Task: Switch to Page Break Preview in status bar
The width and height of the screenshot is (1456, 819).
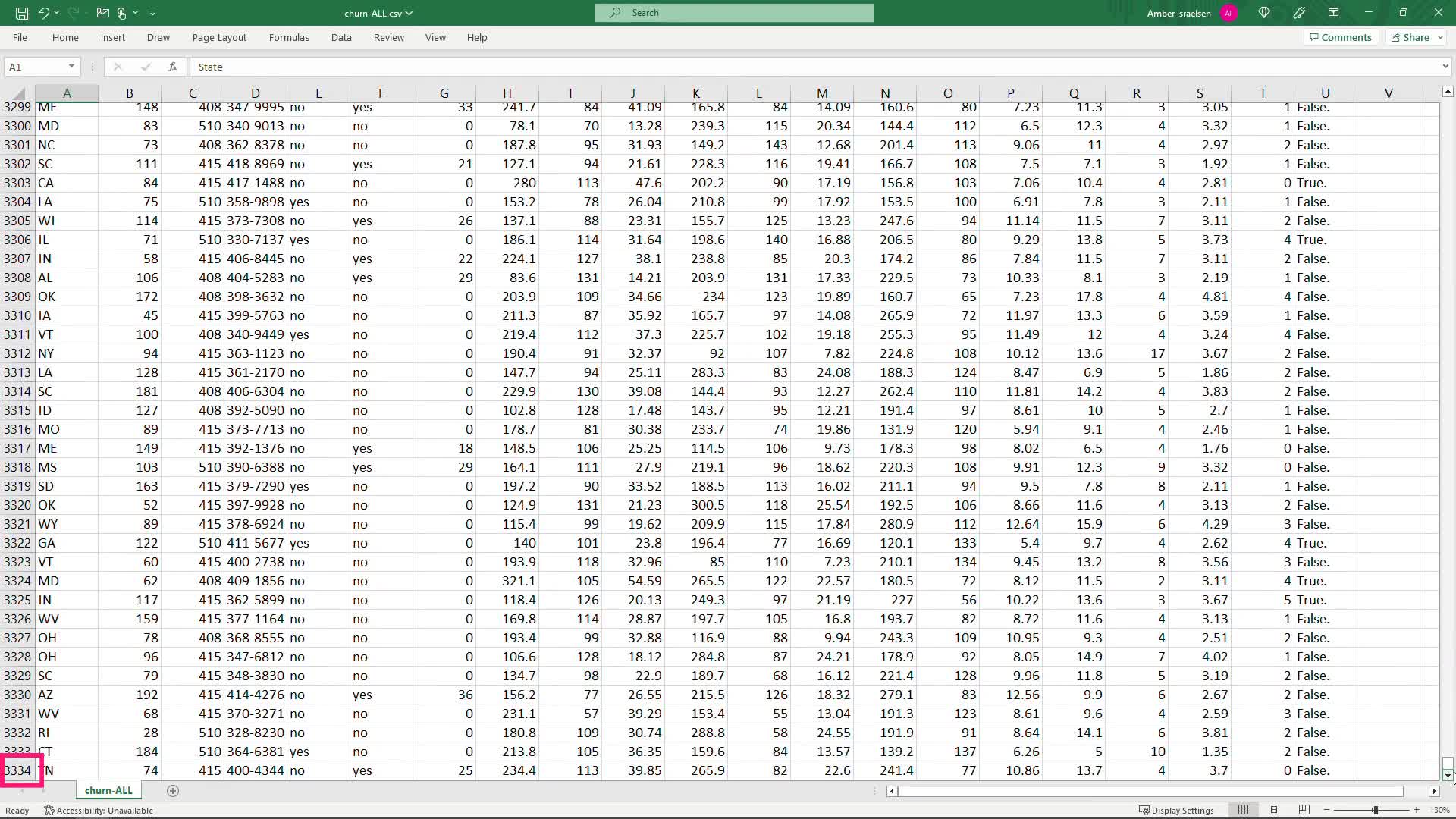Action: click(1304, 810)
